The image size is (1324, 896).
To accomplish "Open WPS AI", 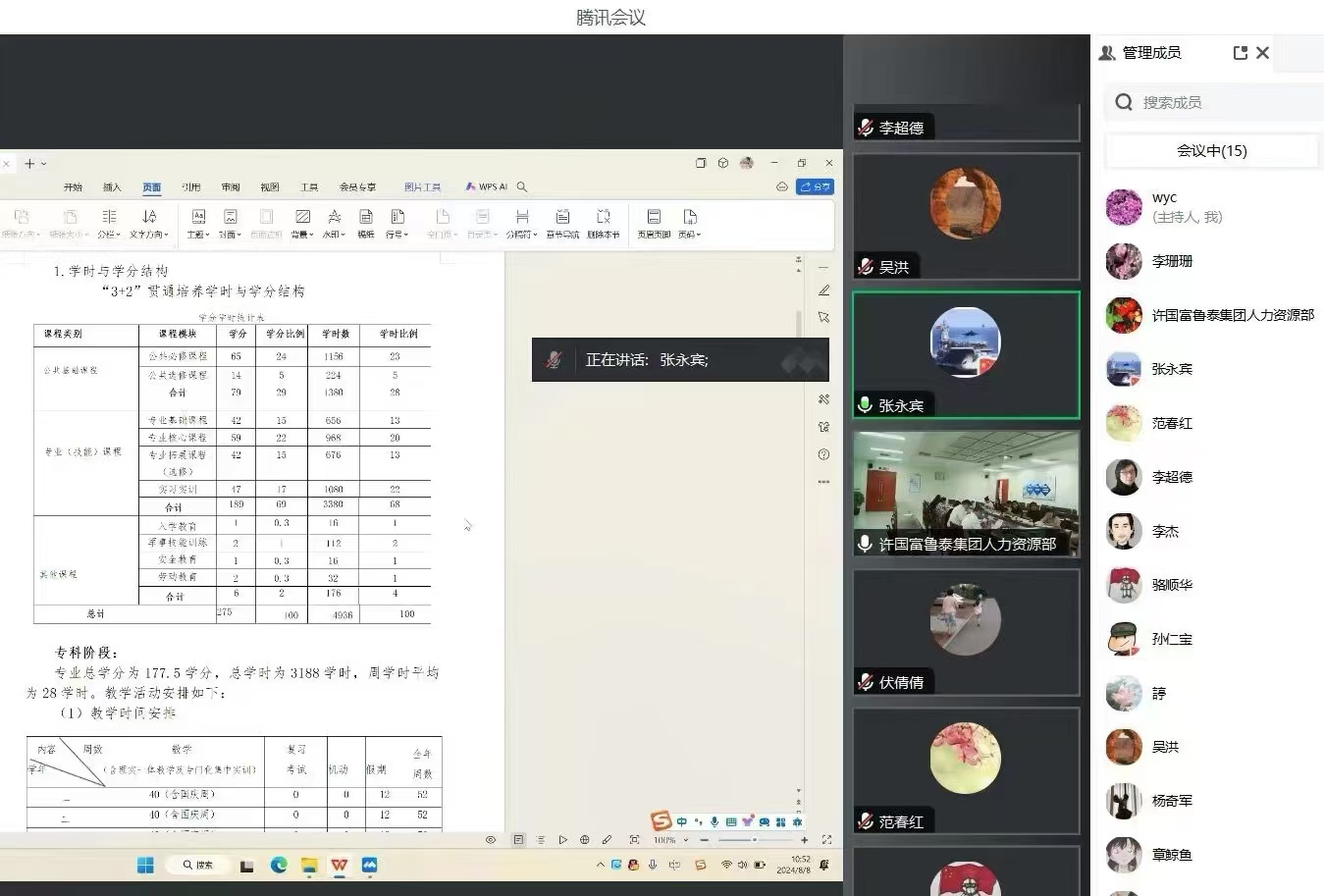I will [487, 186].
